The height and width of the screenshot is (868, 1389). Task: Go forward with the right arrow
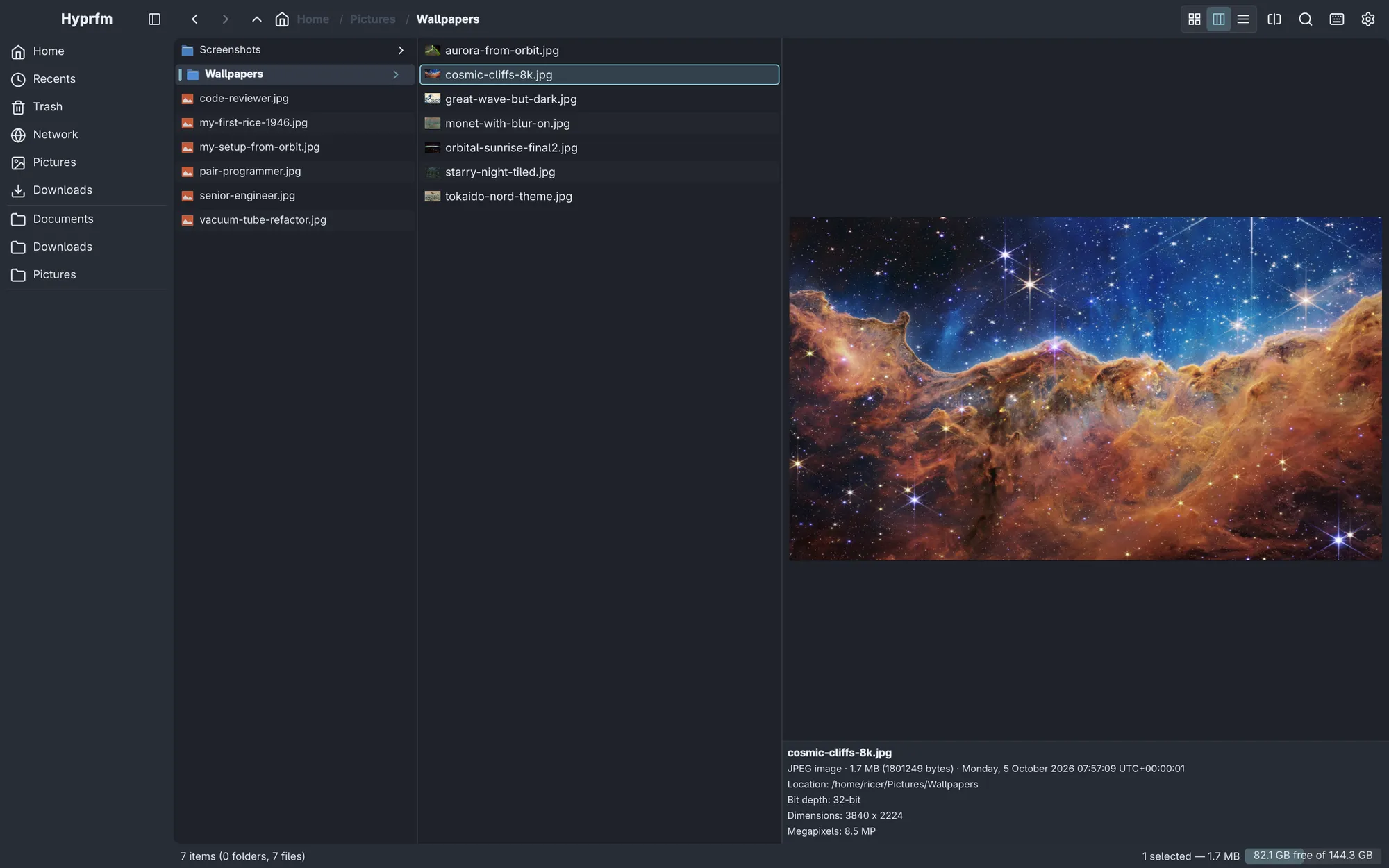click(225, 19)
